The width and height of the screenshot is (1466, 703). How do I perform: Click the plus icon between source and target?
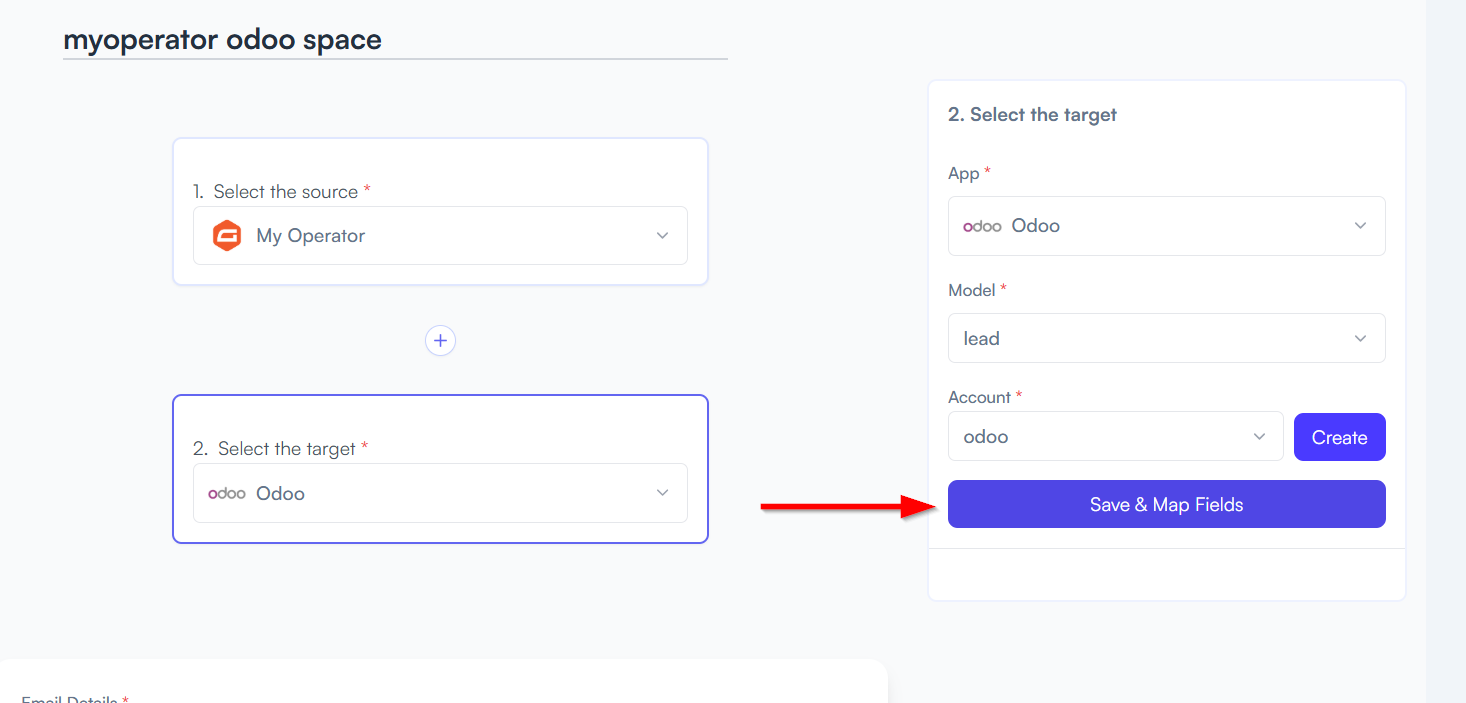[x=440, y=341]
